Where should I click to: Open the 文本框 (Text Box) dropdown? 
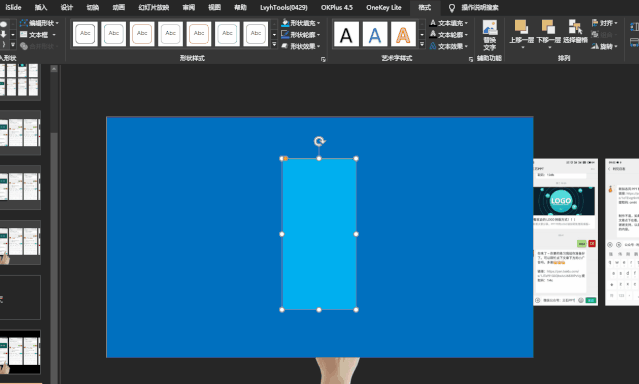(x=38, y=35)
